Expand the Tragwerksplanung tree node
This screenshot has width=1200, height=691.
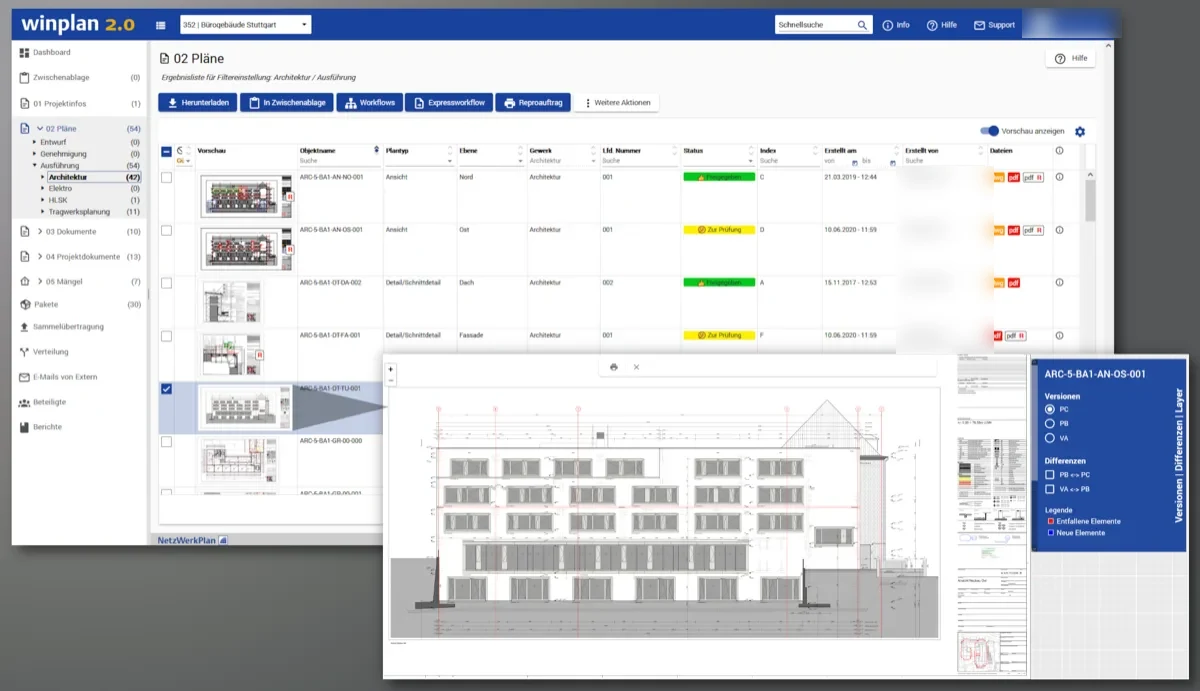pos(43,212)
